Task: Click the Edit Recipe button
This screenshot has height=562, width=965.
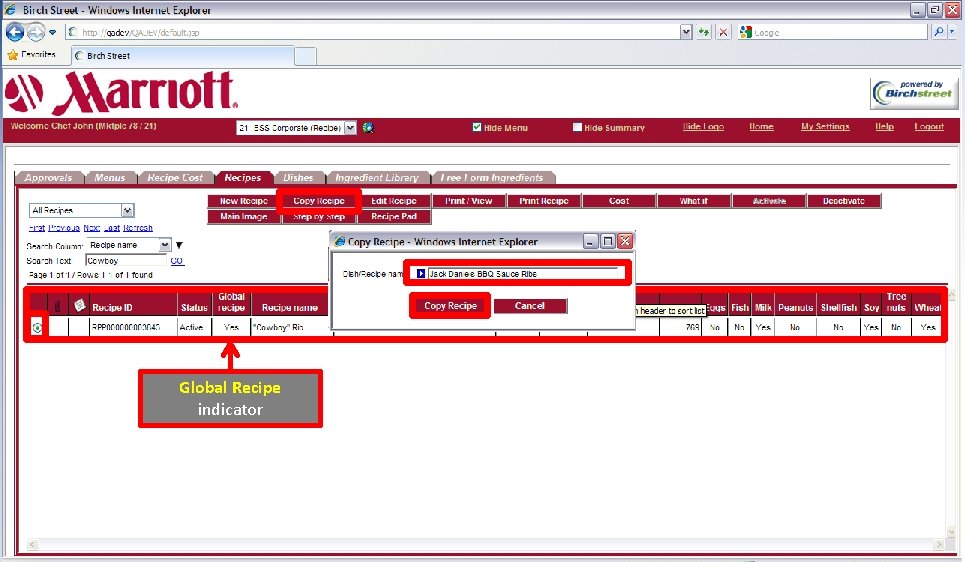Action: tap(394, 201)
